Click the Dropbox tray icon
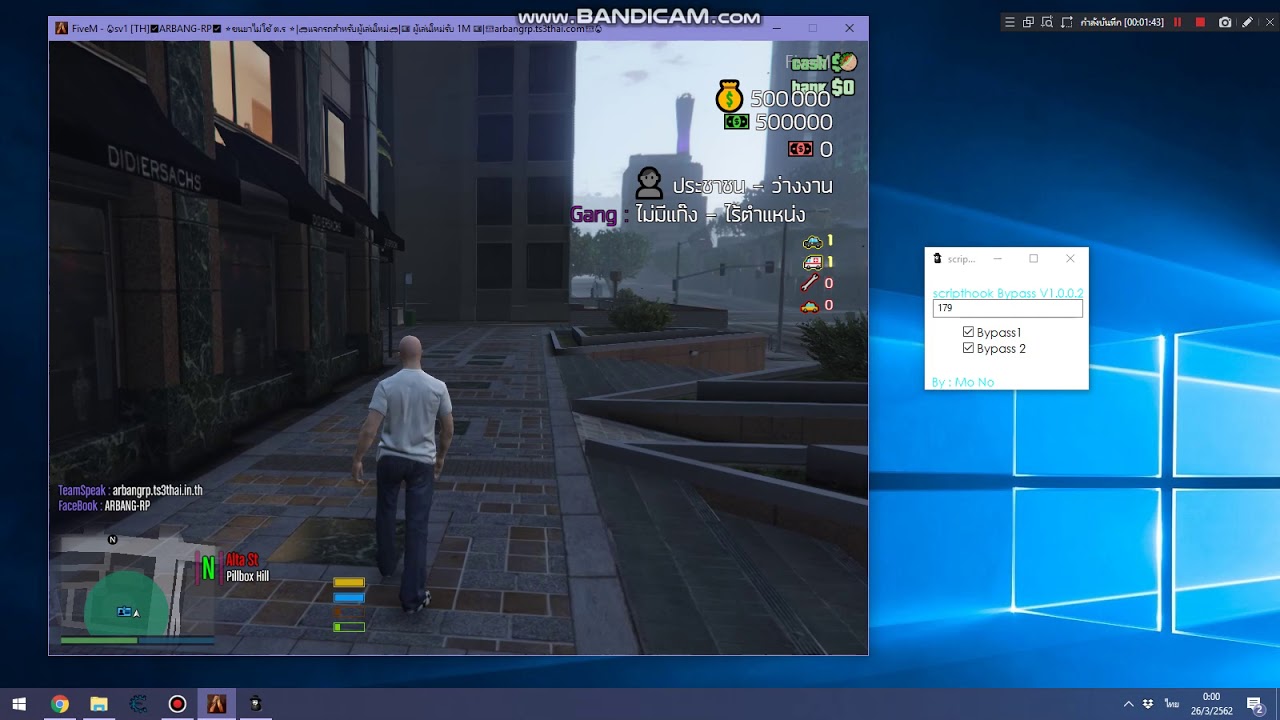 click(x=1148, y=704)
